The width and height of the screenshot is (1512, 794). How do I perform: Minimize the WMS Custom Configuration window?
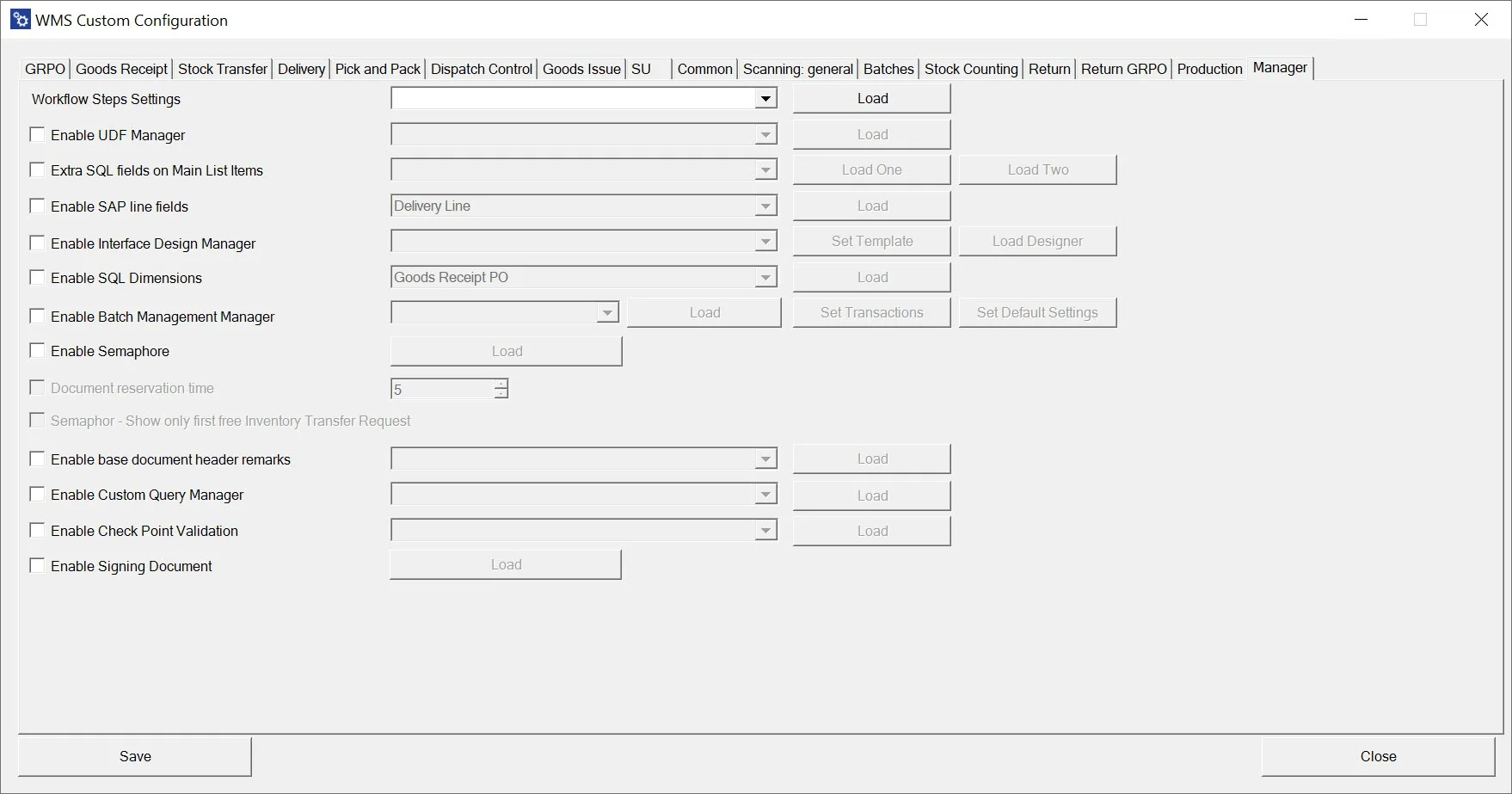[x=1361, y=20]
